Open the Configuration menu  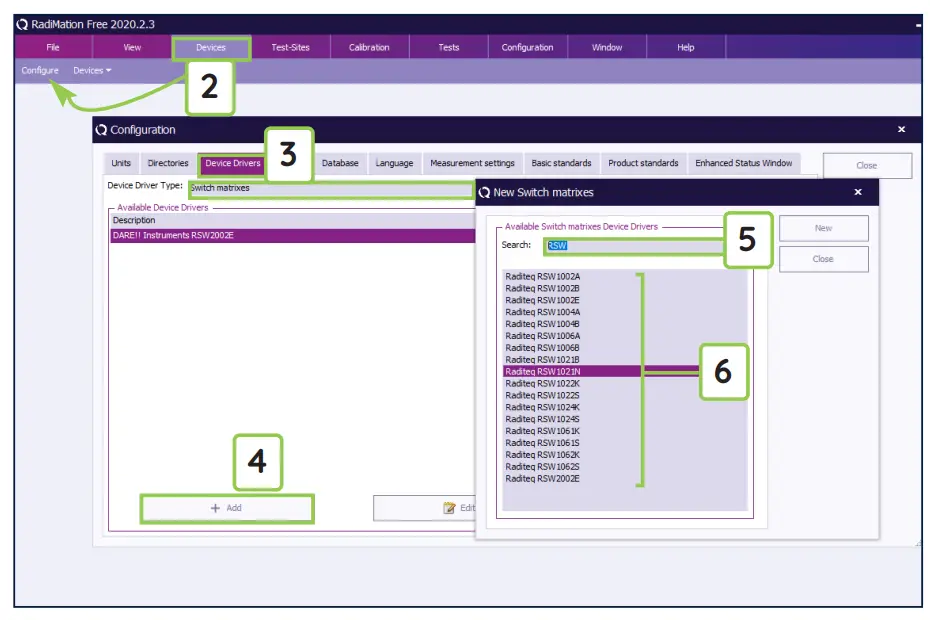tap(527, 47)
